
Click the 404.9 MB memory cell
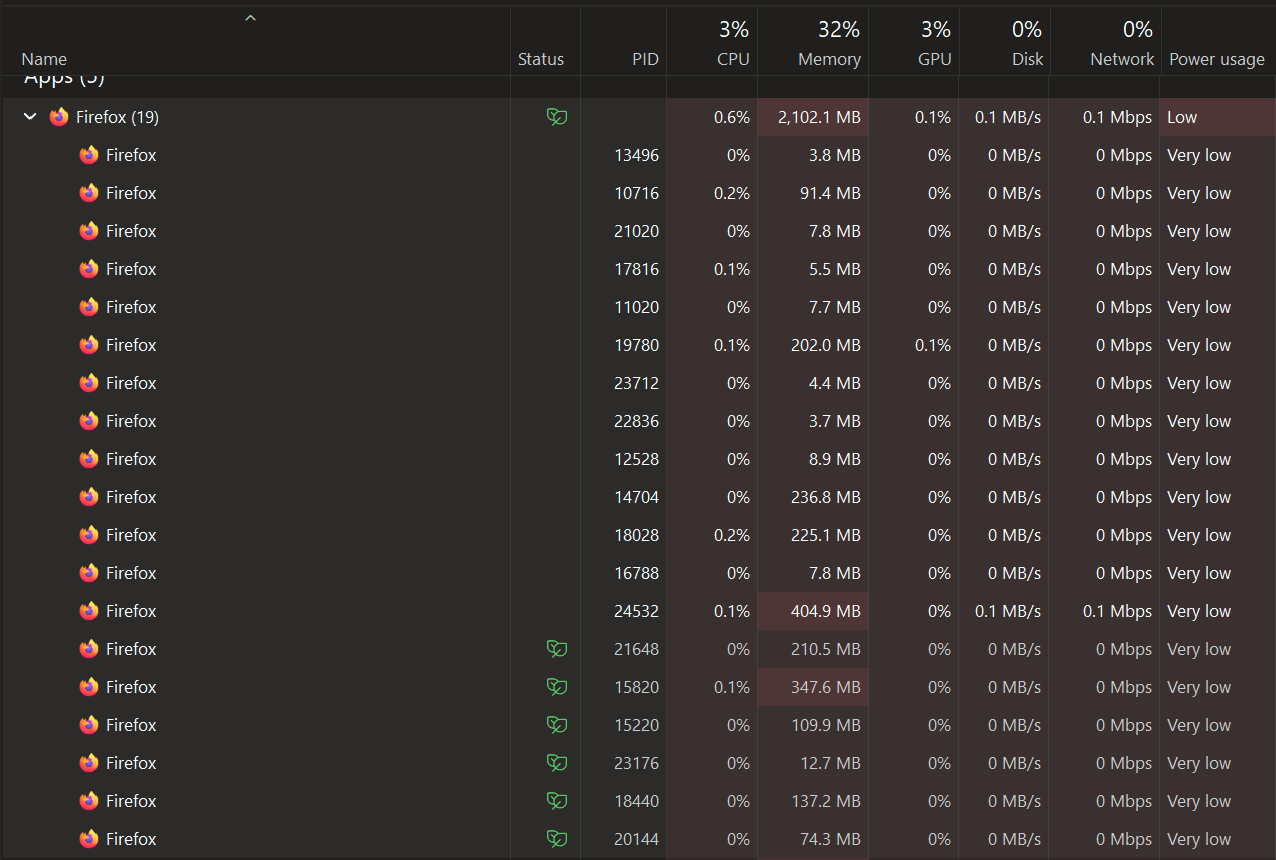813,611
